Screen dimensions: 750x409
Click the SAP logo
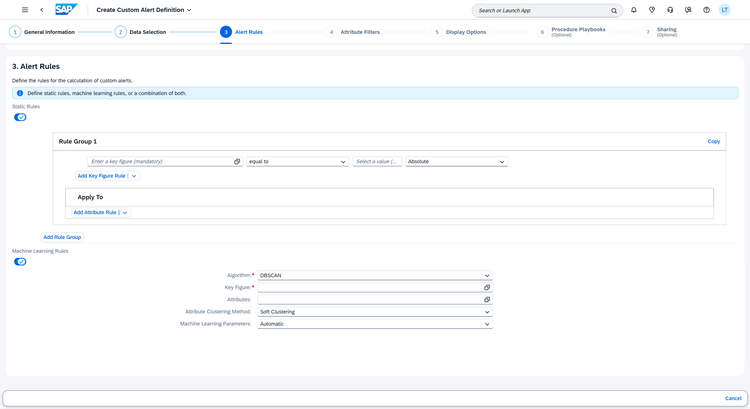click(66, 10)
